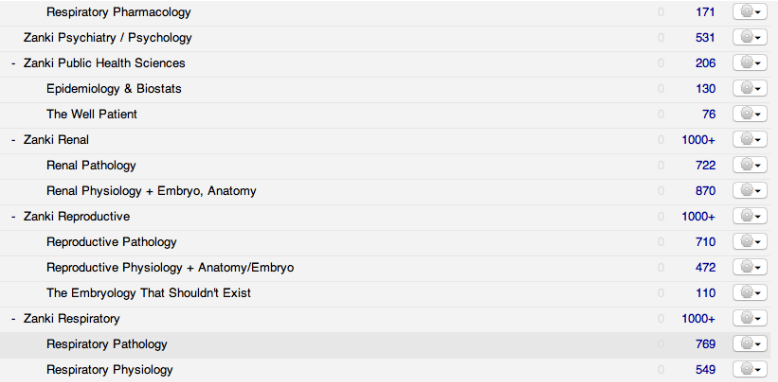Image resolution: width=778 pixels, height=382 pixels.
Task: Collapse the Zanki Renal deck
Action: pyautogui.click(x=13, y=140)
